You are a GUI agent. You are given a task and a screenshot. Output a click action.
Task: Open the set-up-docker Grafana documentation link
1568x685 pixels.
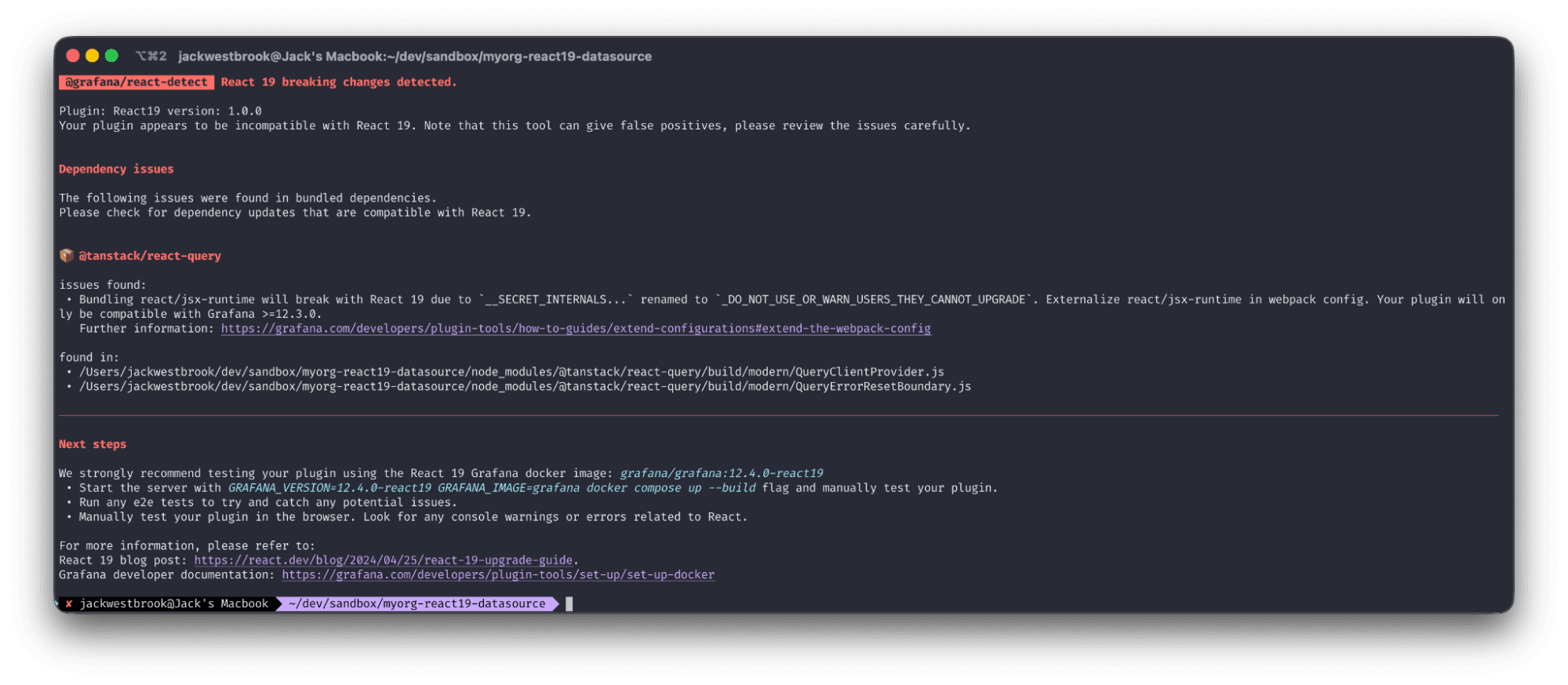[498, 574]
